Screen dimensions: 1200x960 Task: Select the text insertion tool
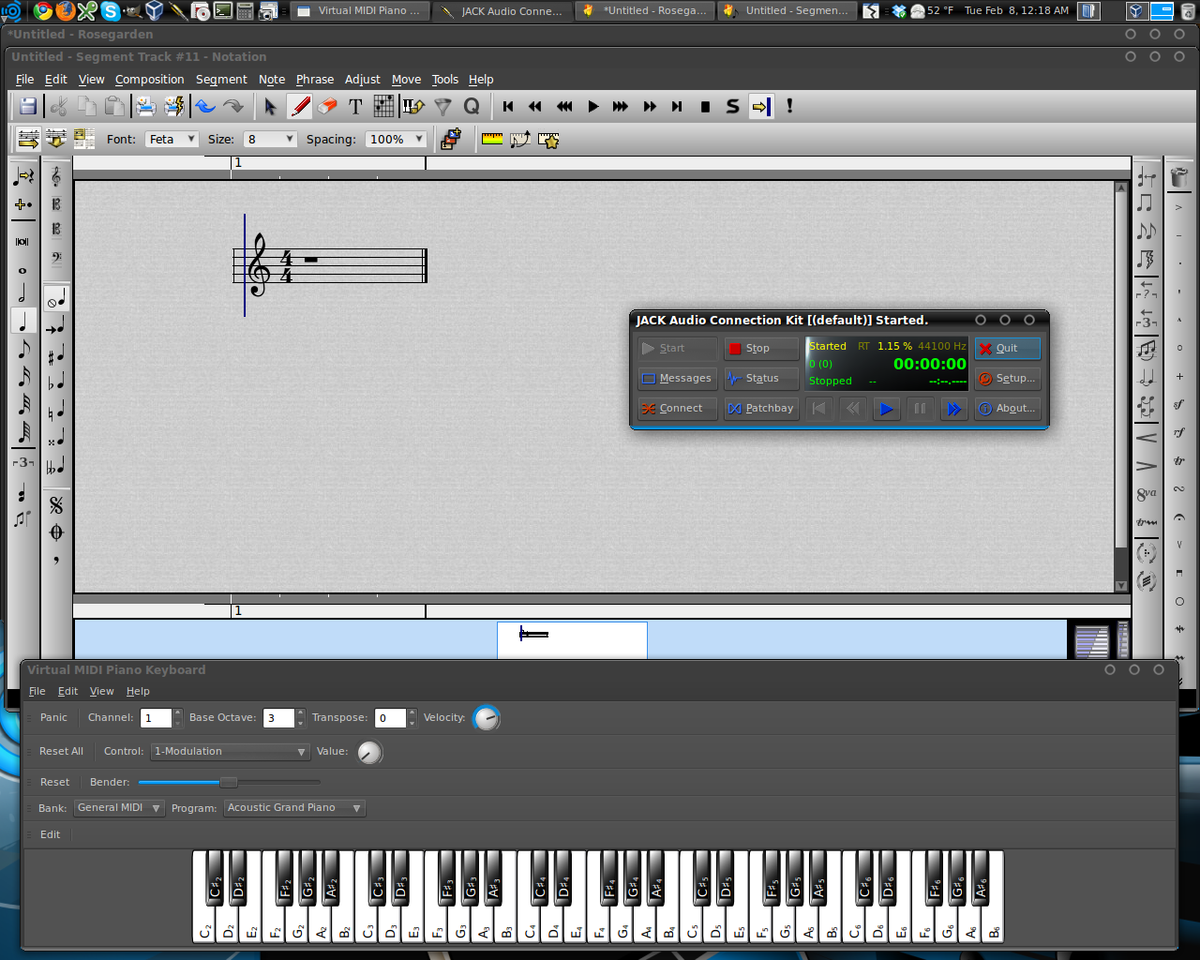[355, 105]
